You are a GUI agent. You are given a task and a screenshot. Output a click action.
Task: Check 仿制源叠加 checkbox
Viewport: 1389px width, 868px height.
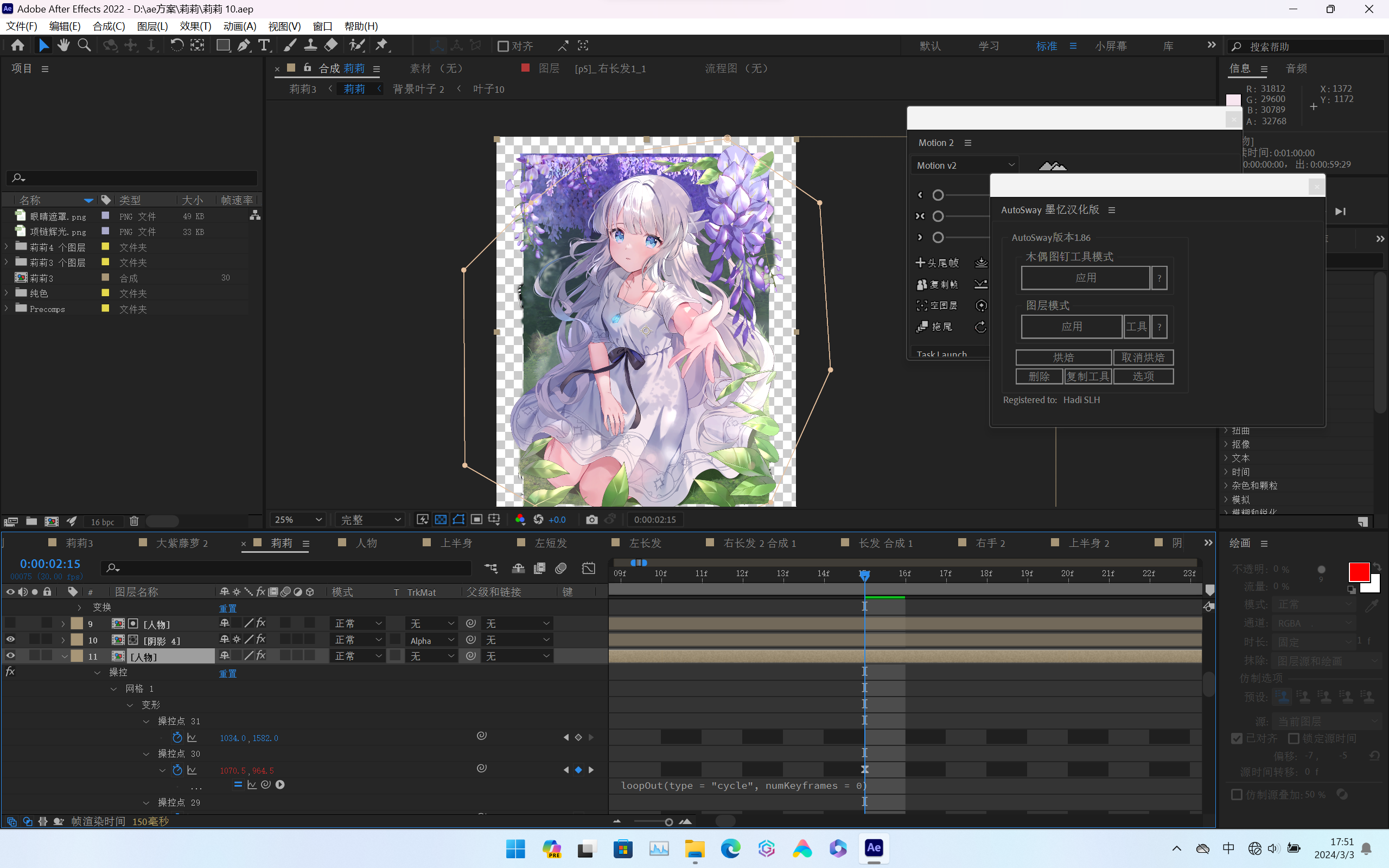[x=1237, y=795]
